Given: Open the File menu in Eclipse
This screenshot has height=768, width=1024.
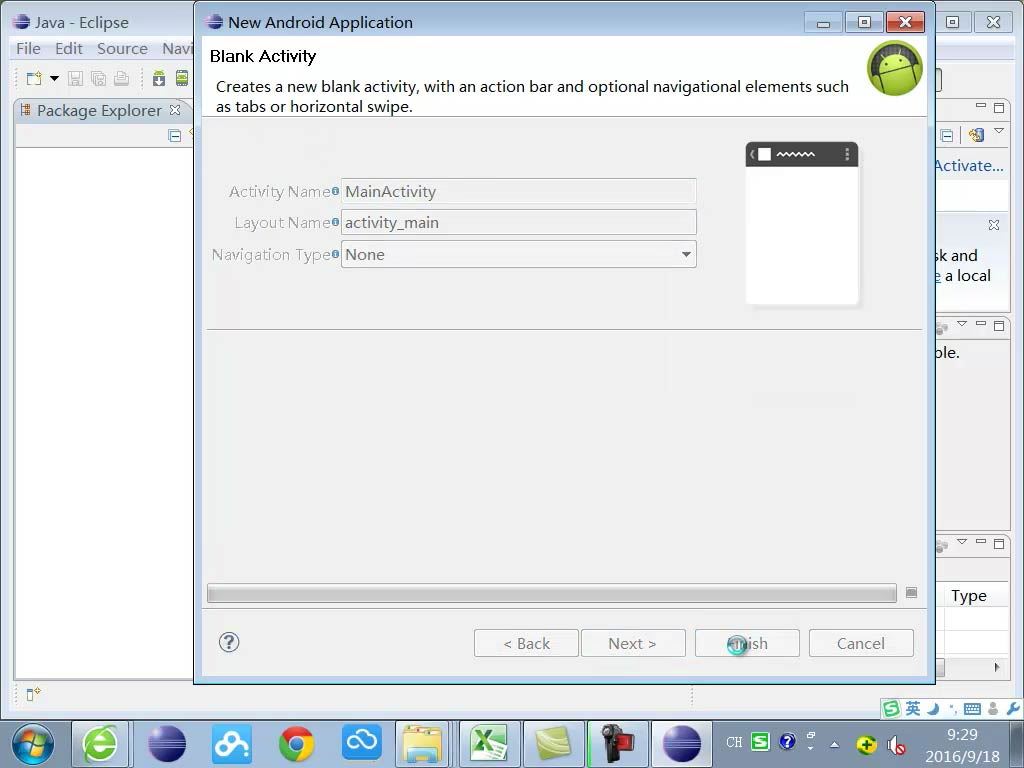Looking at the screenshot, I should click(28, 49).
